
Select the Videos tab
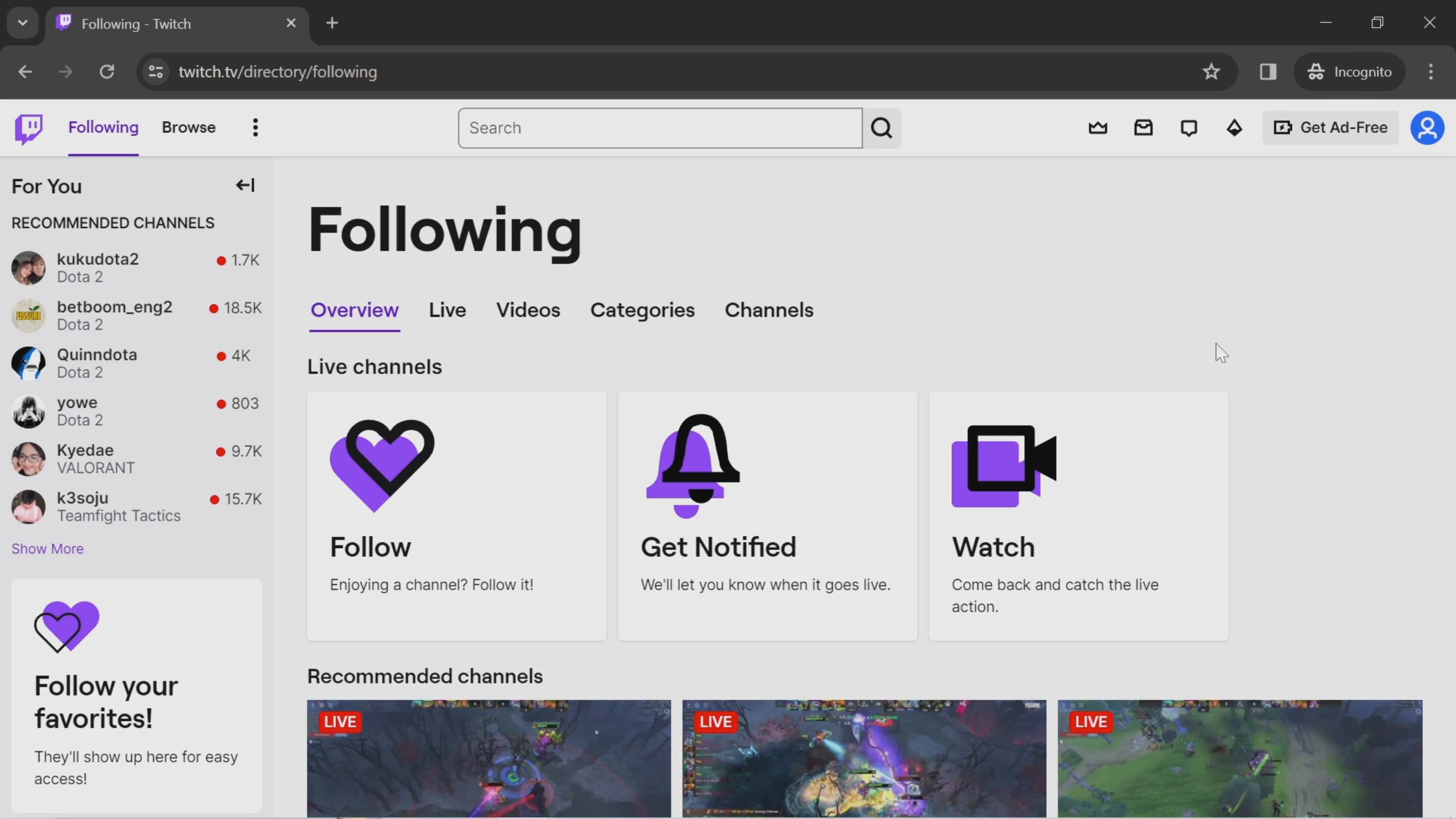(x=527, y=309)
